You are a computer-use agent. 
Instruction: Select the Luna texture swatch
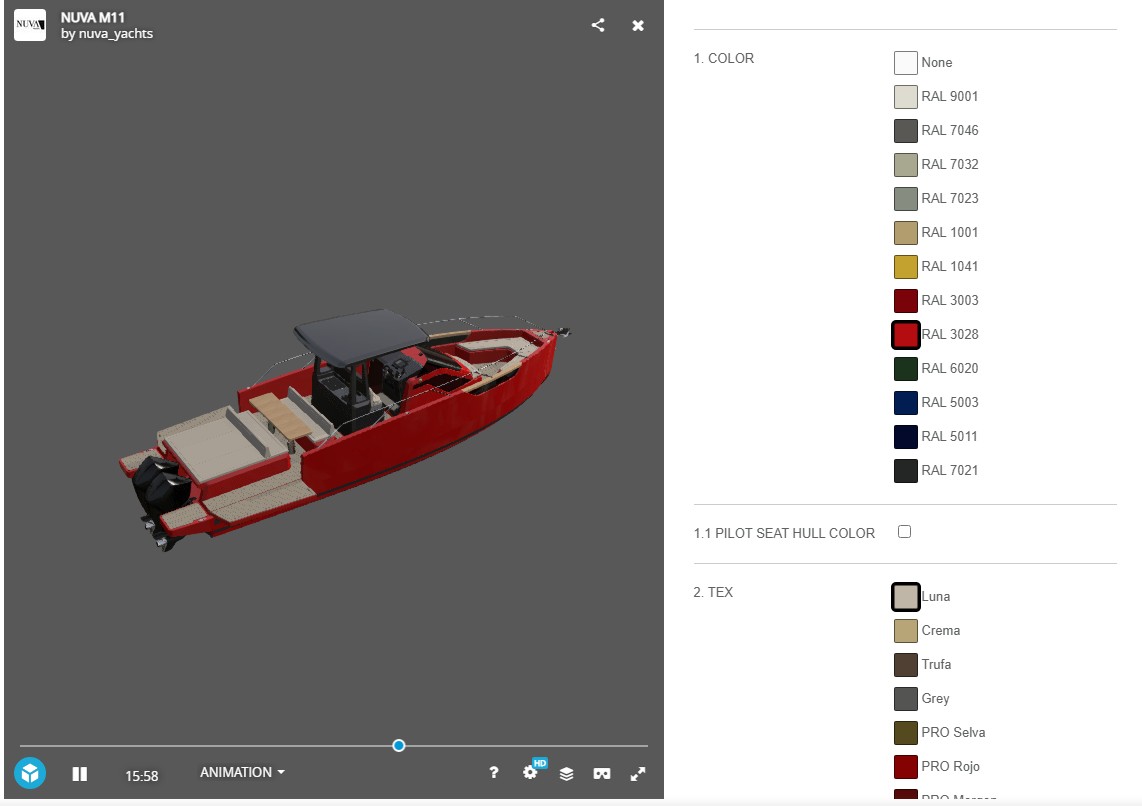click(905, 596)
